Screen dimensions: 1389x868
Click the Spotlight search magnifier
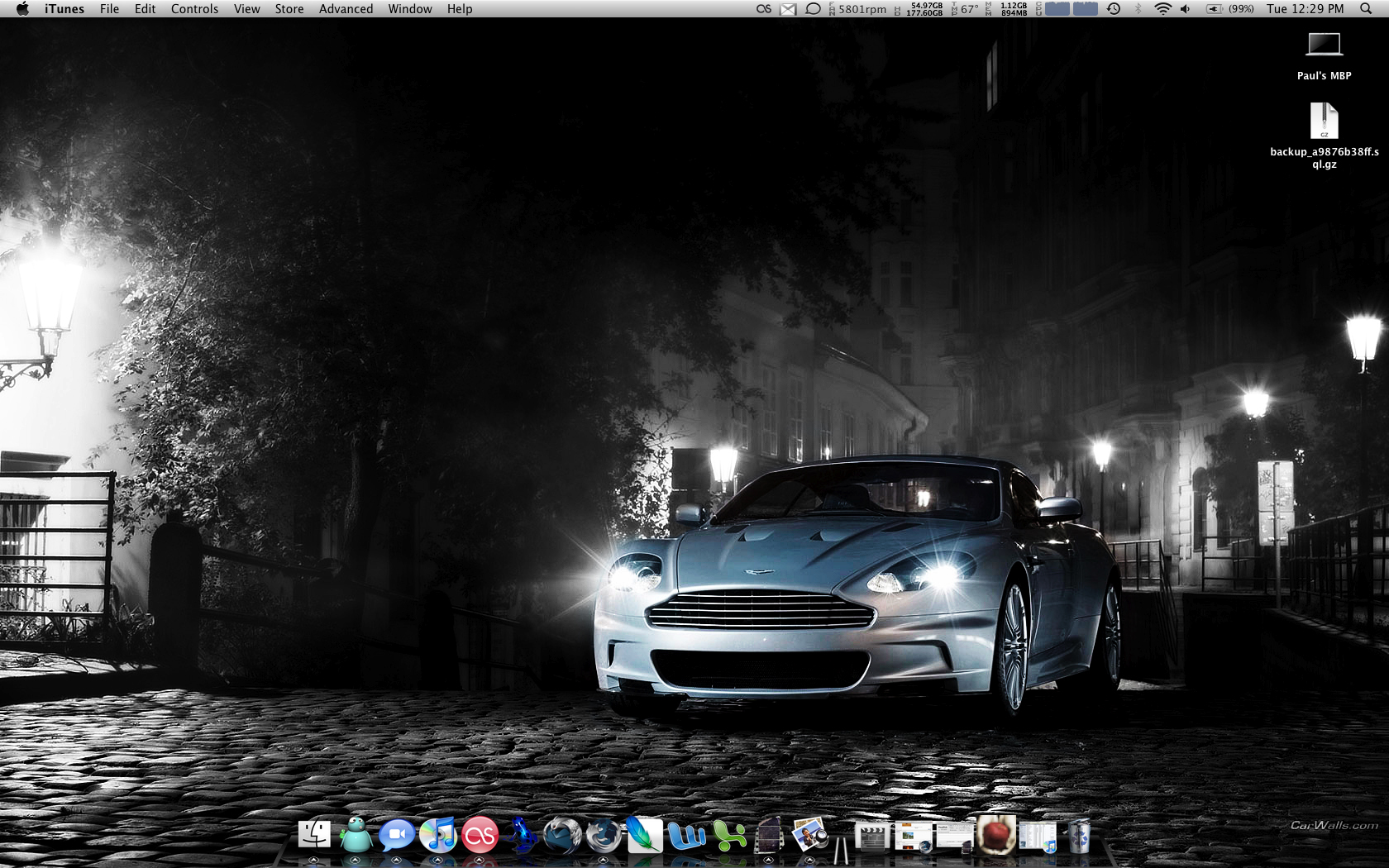pos(1366,9)
